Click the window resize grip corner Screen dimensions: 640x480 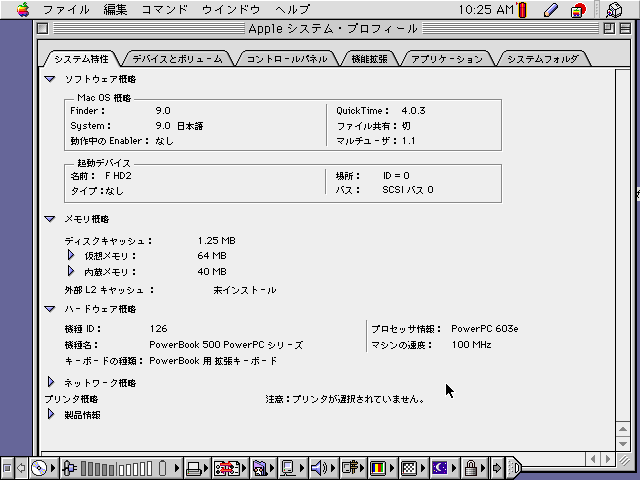click(624, 460)
